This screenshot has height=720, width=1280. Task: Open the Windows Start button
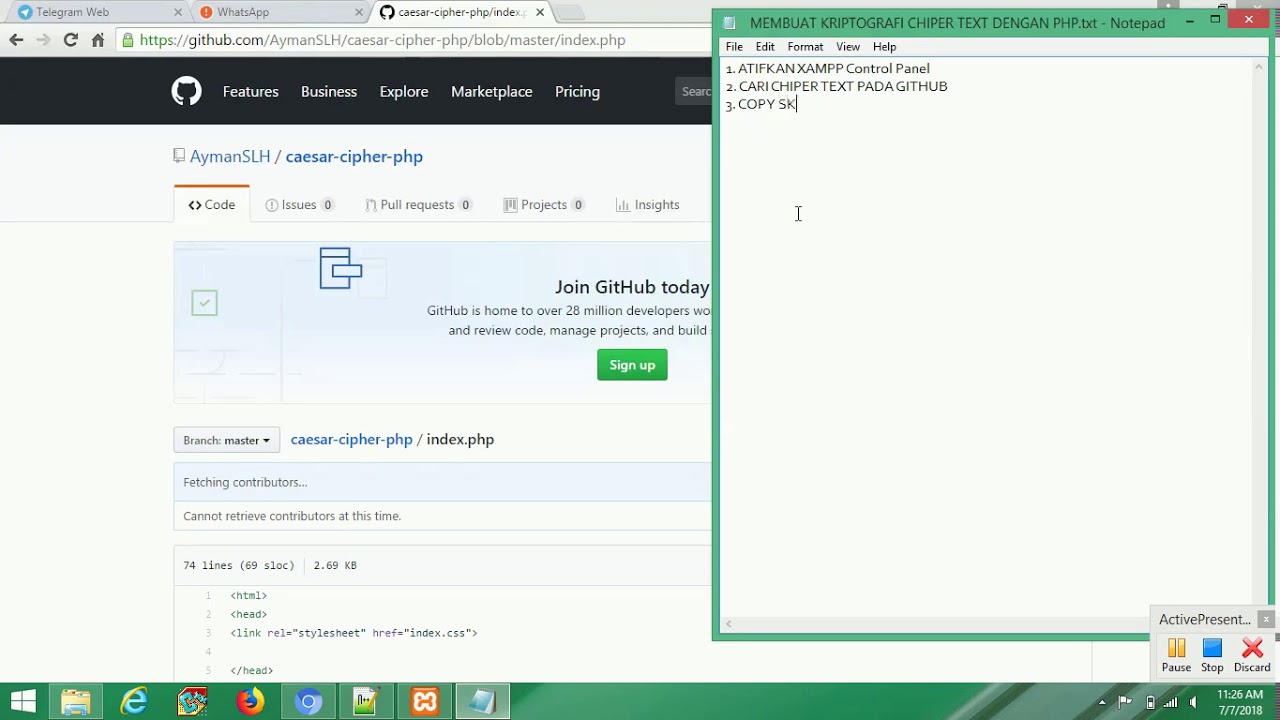[x=23, y=702]
